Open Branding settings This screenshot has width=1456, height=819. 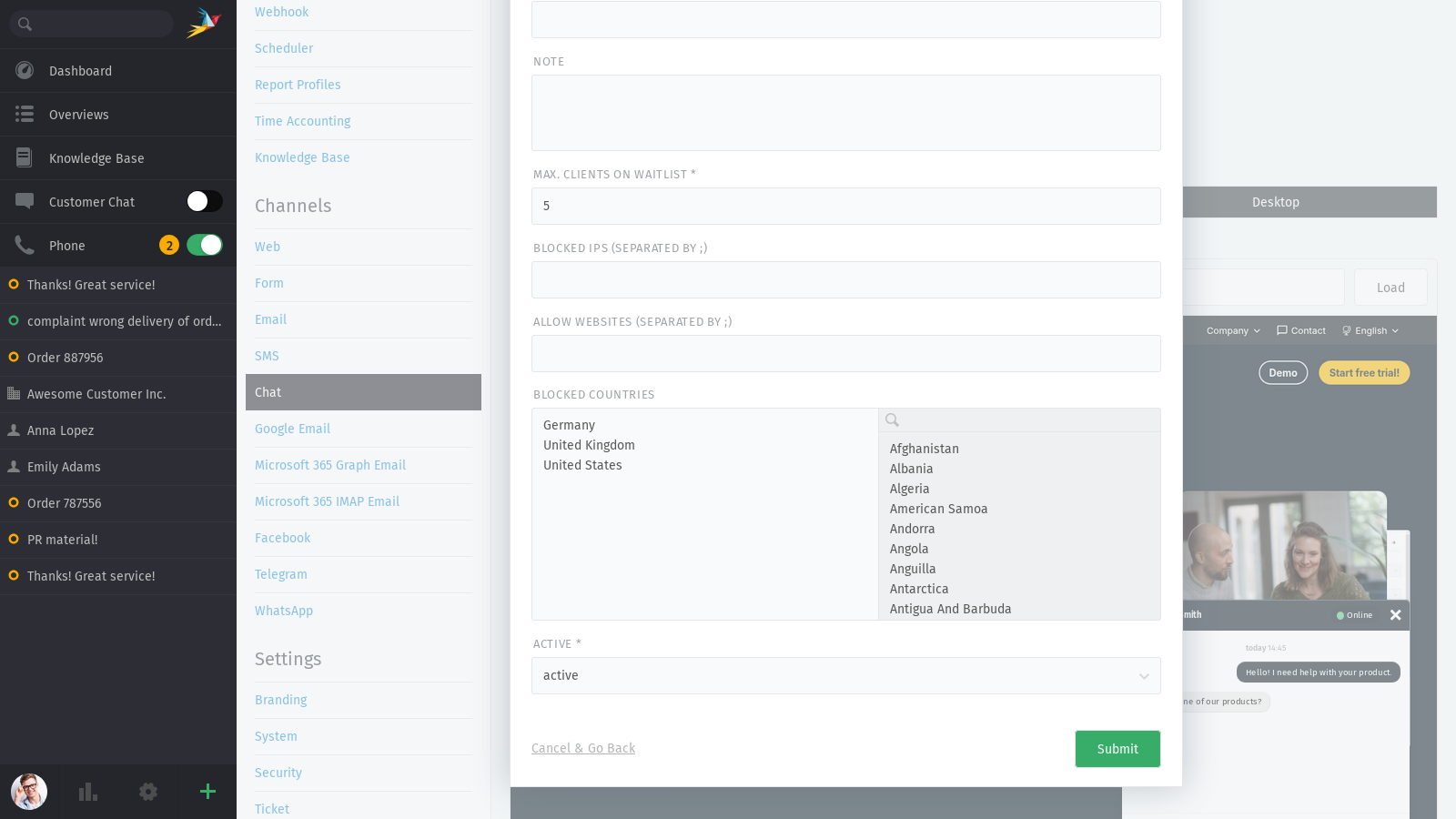[281, 700]
